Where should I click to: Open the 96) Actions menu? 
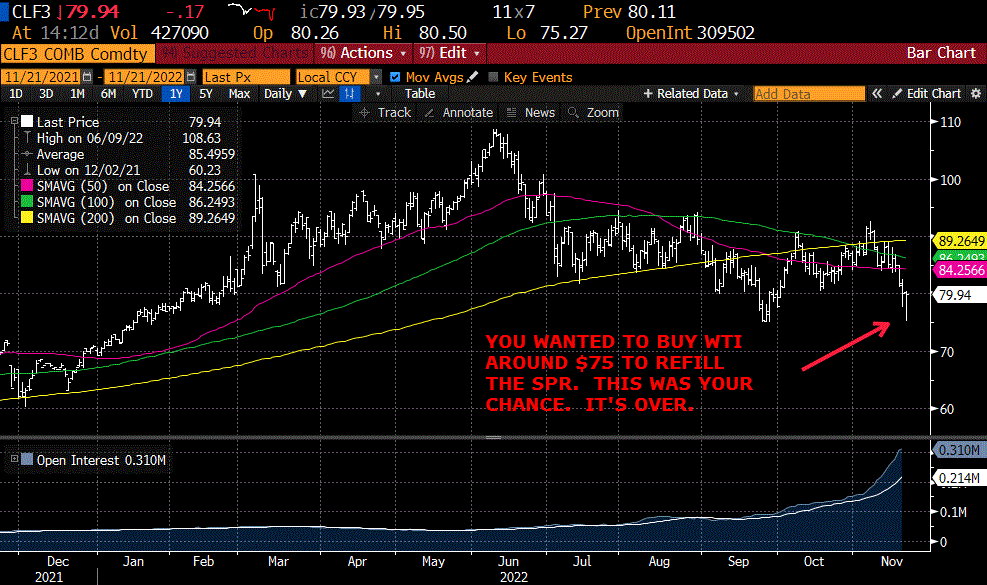[363, 53]
